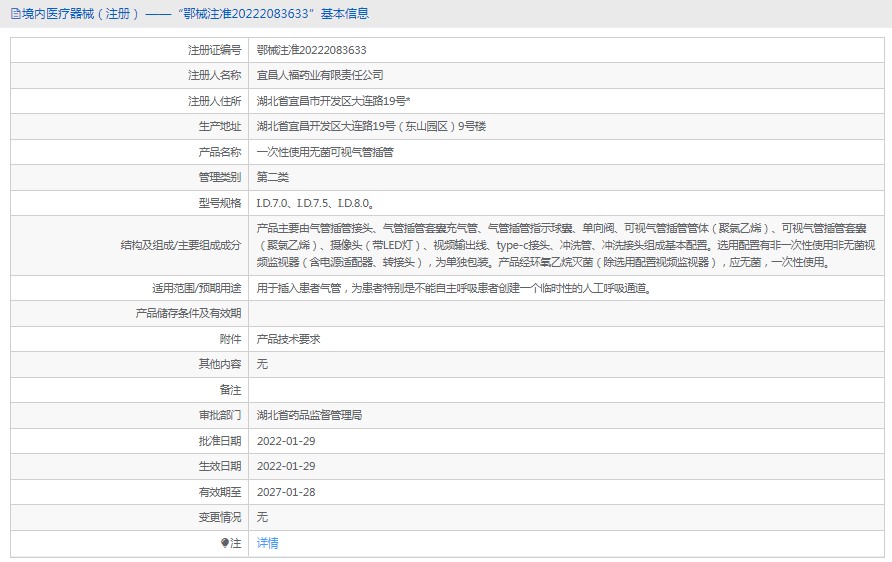This screenshot has height=562, width=892.
Task: Click the 注册人住所 label
Action: coord(214,101)
